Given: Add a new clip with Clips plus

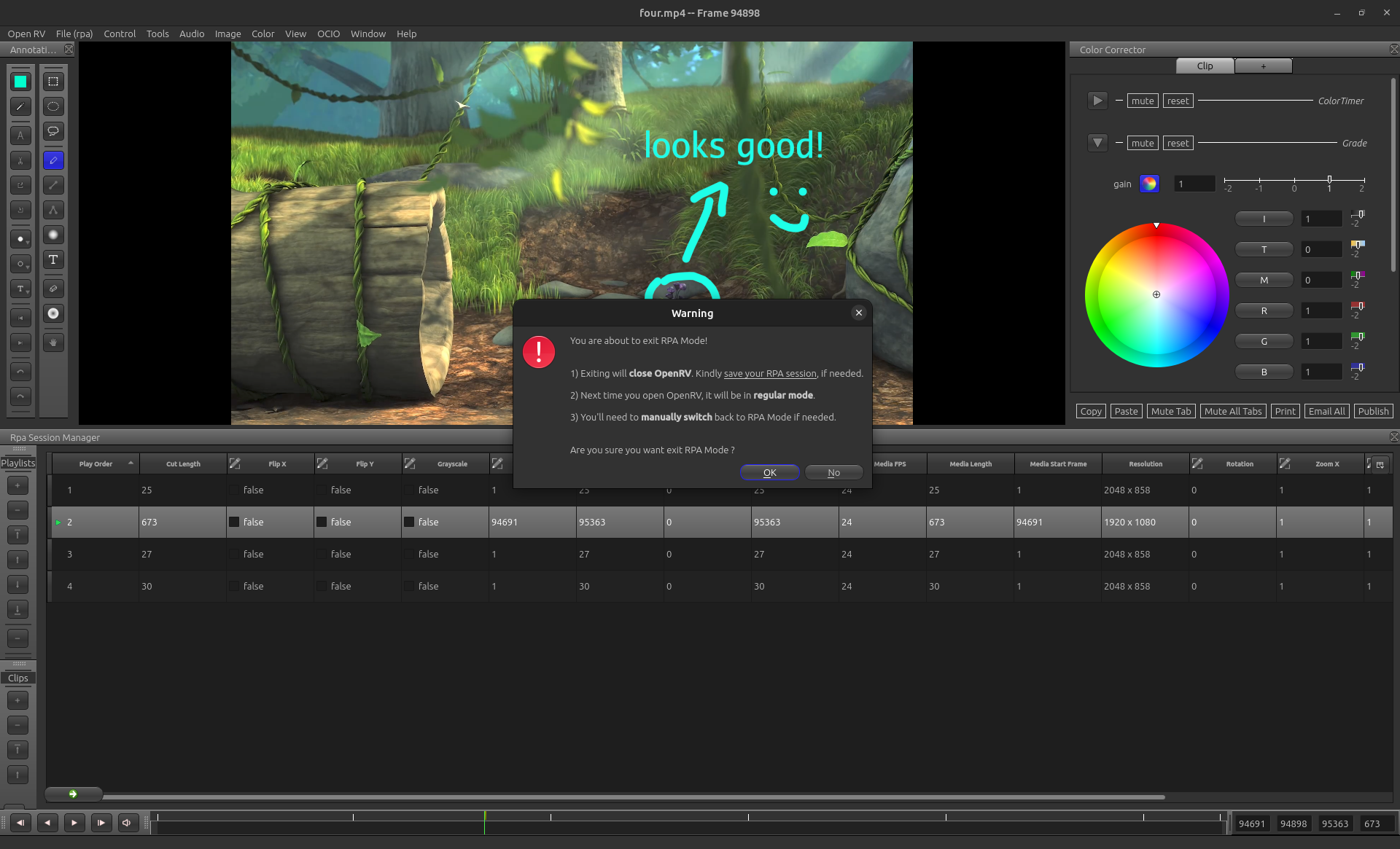Looking at the screenshot, I should click(x=17, y=700).
